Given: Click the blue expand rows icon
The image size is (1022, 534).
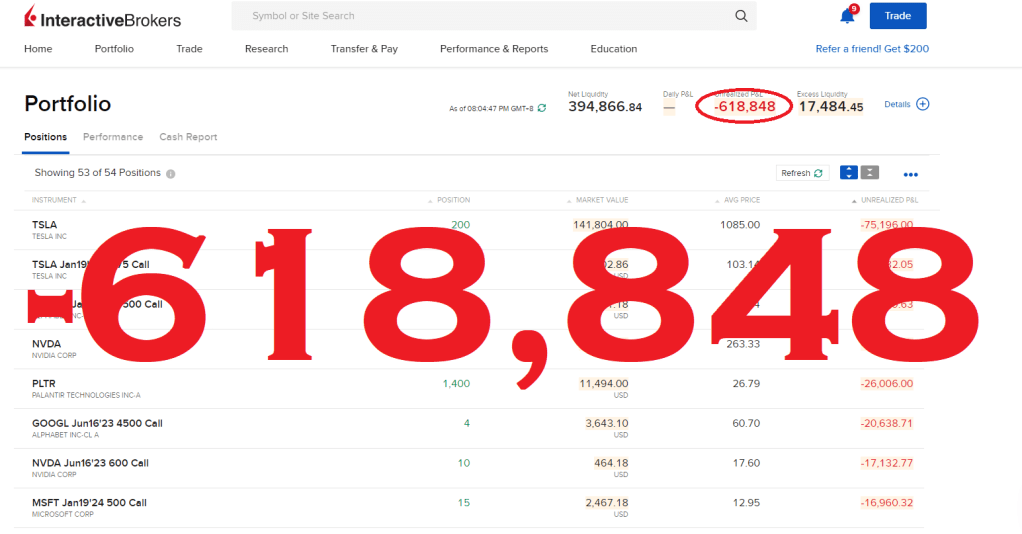Looking at the screenshot, I should click(849, 173).
